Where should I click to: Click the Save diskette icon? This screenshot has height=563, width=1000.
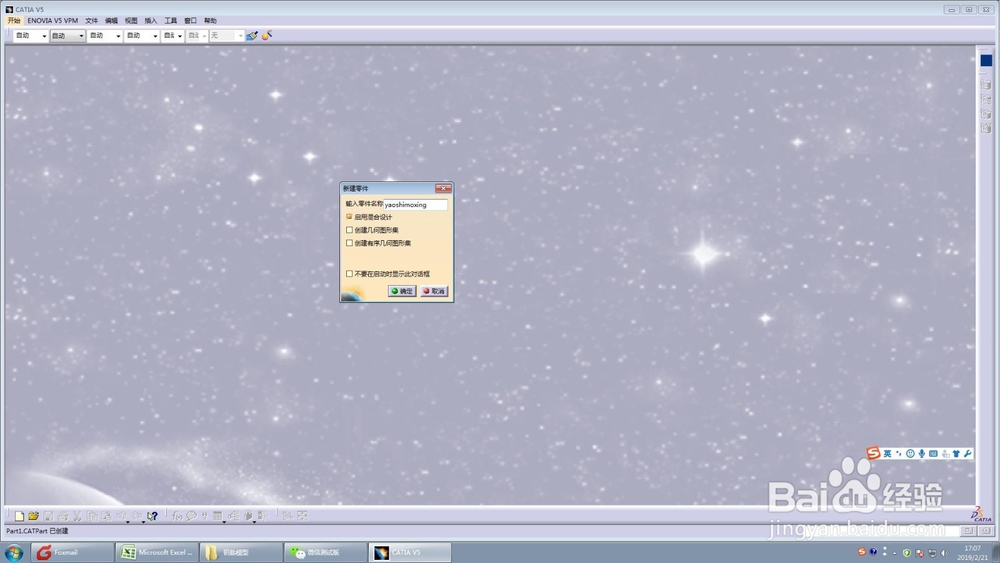48,516
